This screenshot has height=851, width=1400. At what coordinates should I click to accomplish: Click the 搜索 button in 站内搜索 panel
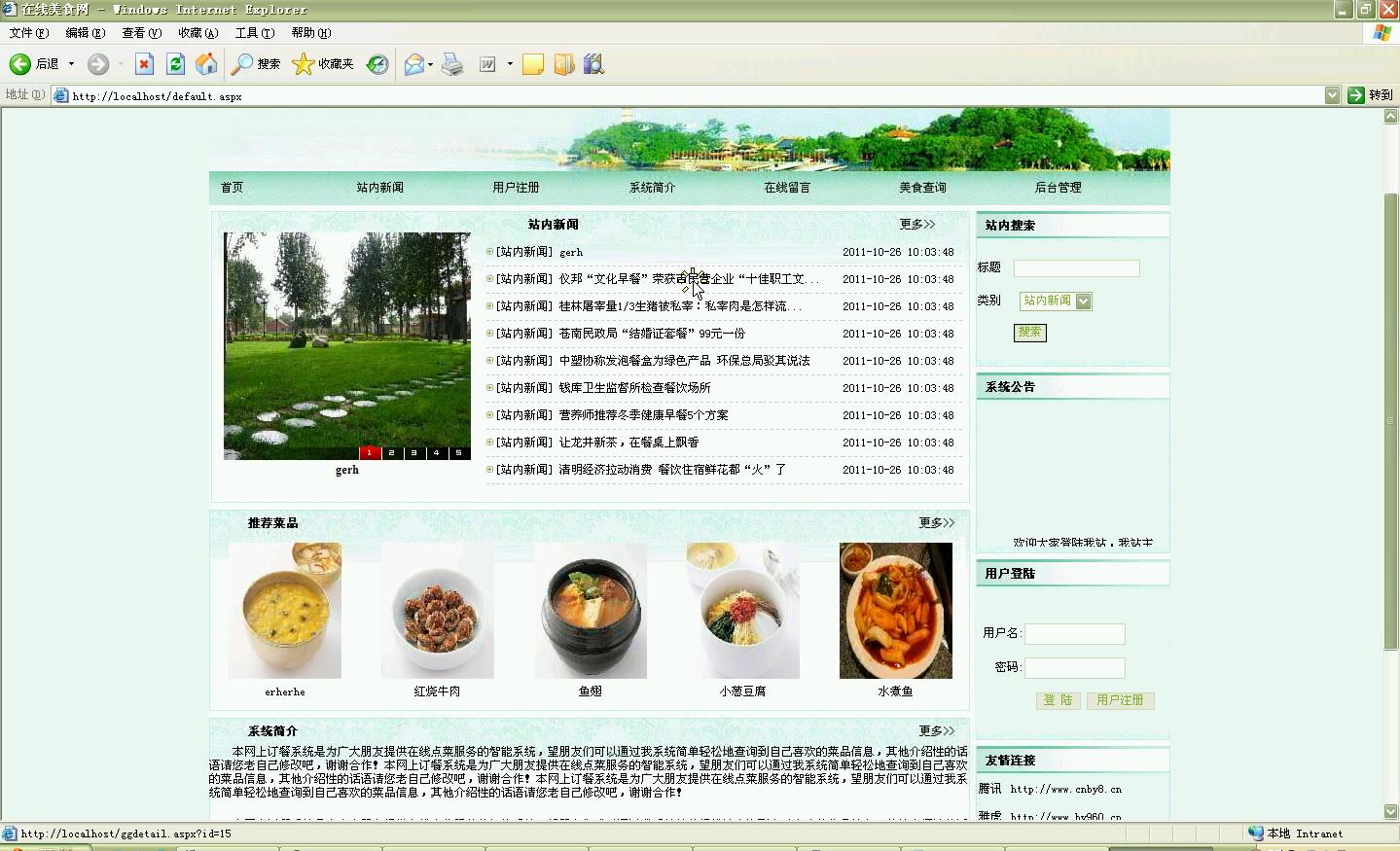1029,333
